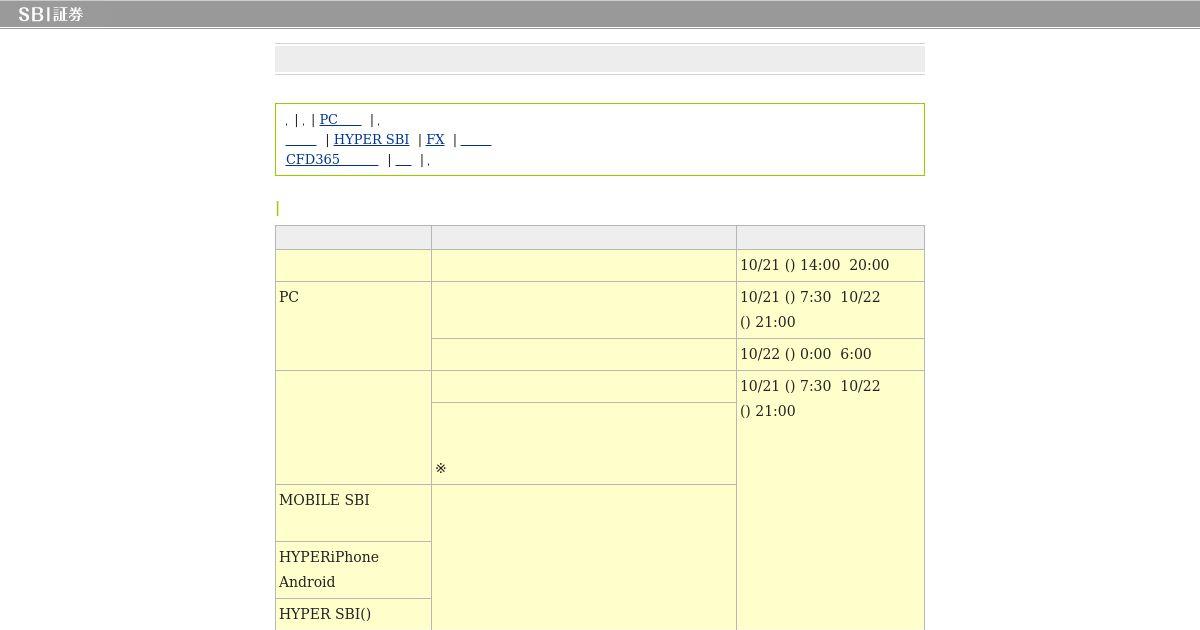Click the 'MOBILE SBI' table cell

coord(353,513)
